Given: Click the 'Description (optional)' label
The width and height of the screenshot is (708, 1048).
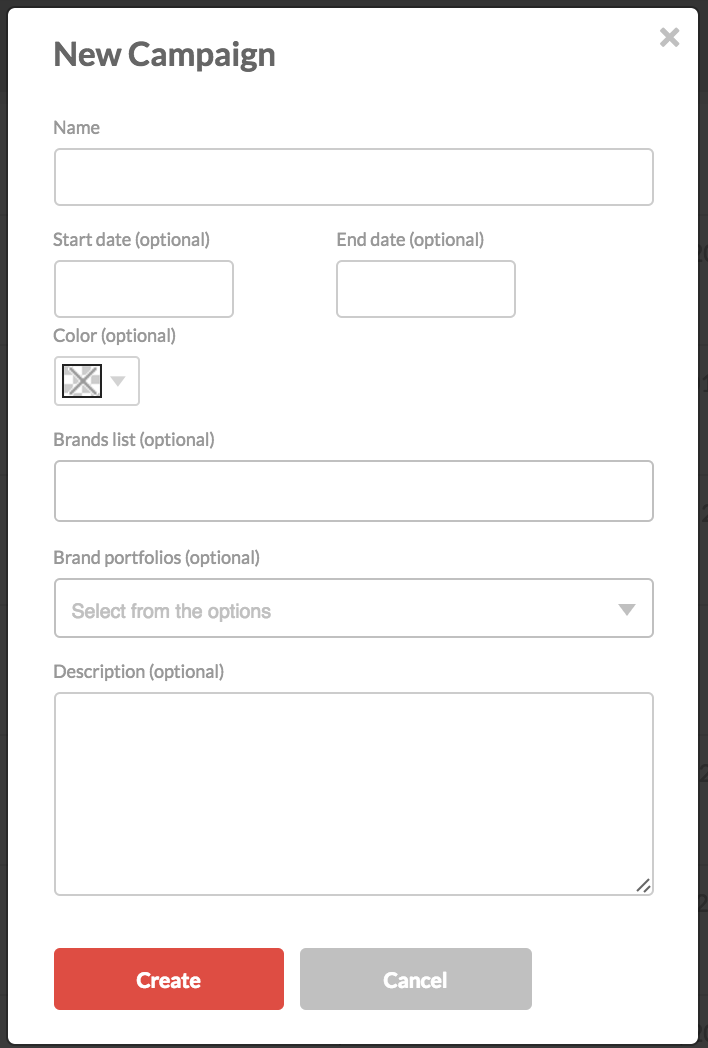Looking at the screenshot, I should (138, 672).
